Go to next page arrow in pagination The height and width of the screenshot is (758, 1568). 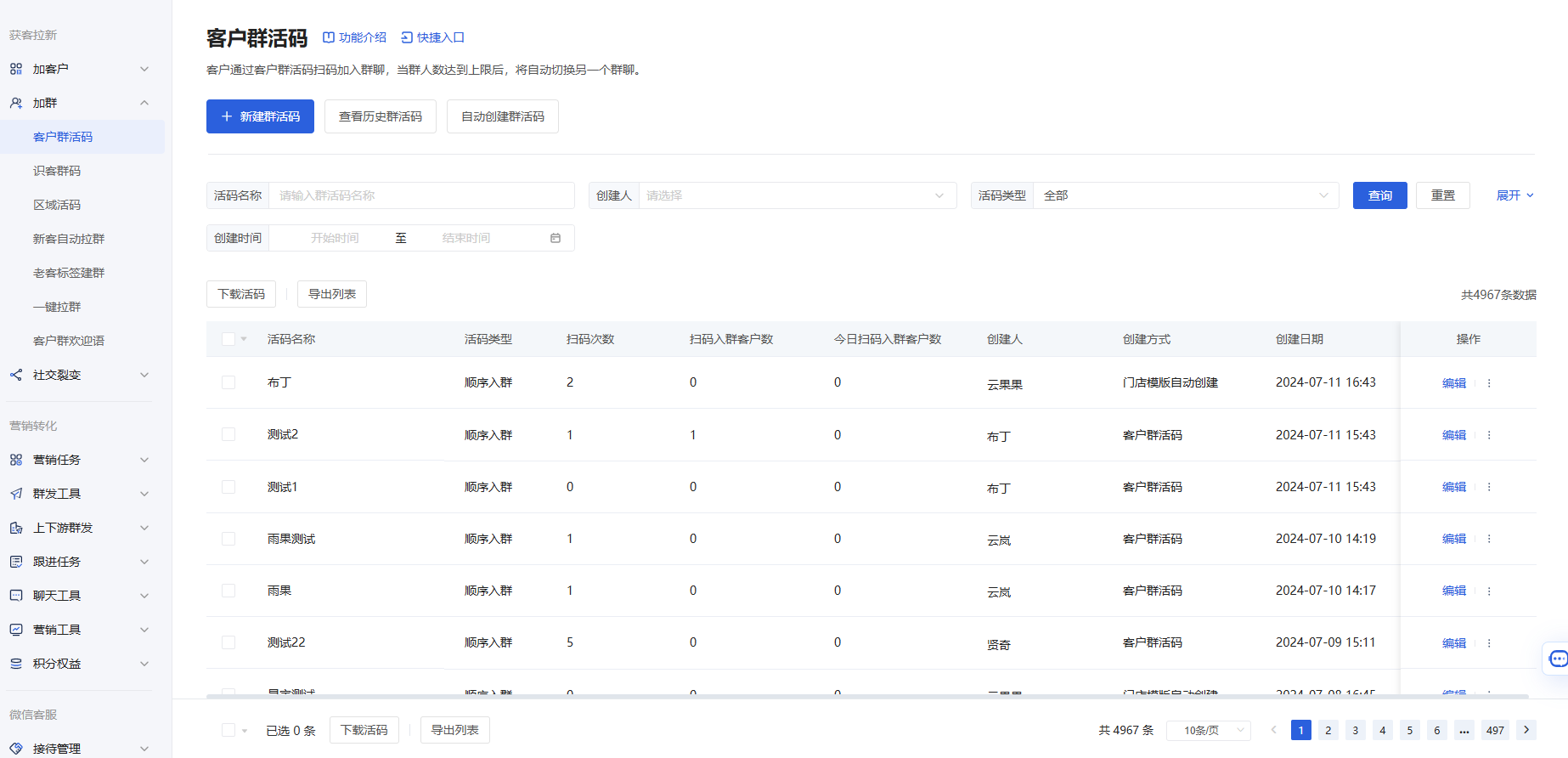[1526, 730]
